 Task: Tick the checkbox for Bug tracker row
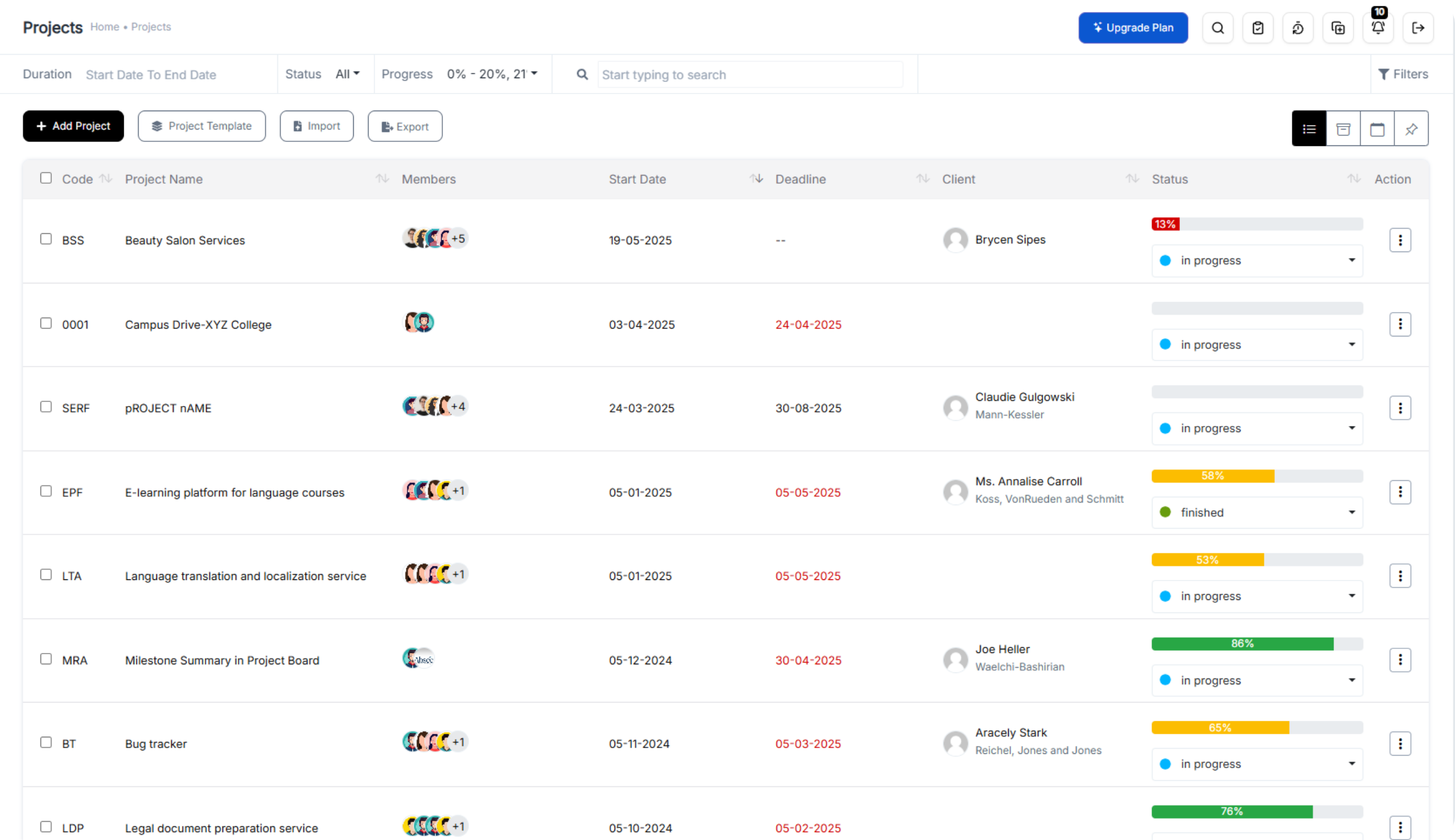pos(46,742)
